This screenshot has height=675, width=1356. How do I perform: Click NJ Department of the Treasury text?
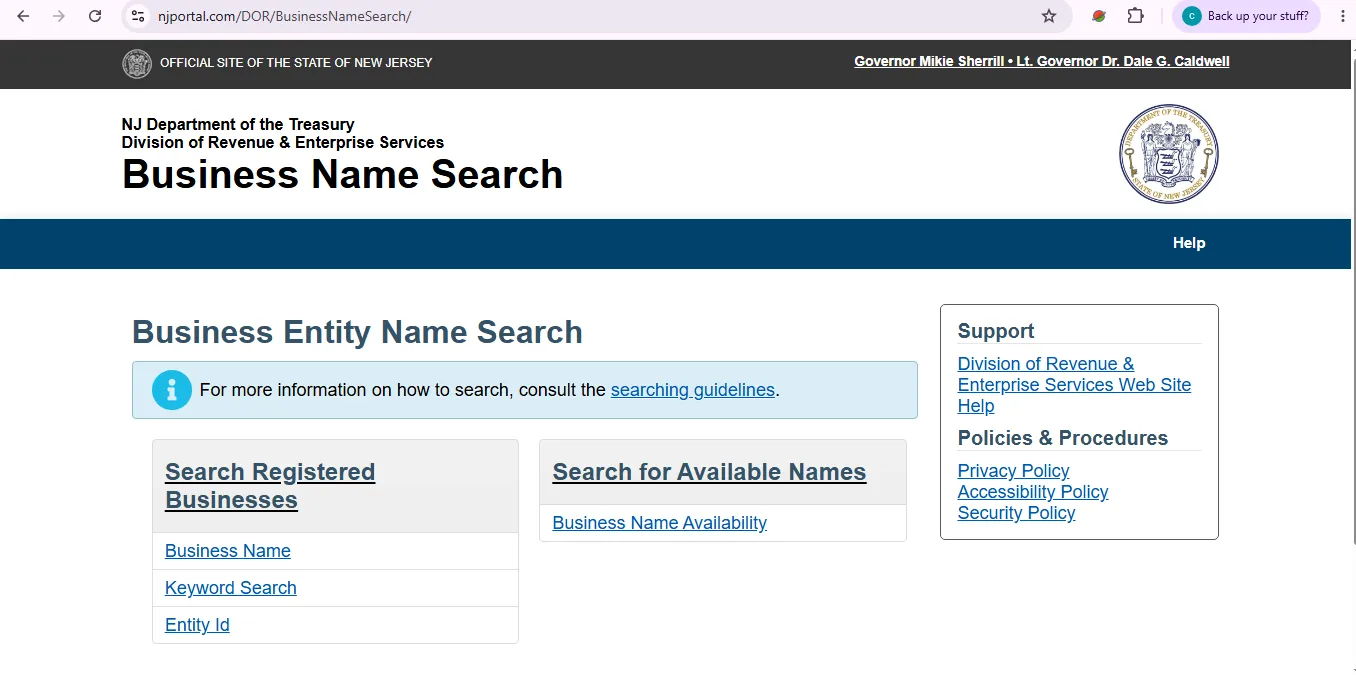pos(238,124)
